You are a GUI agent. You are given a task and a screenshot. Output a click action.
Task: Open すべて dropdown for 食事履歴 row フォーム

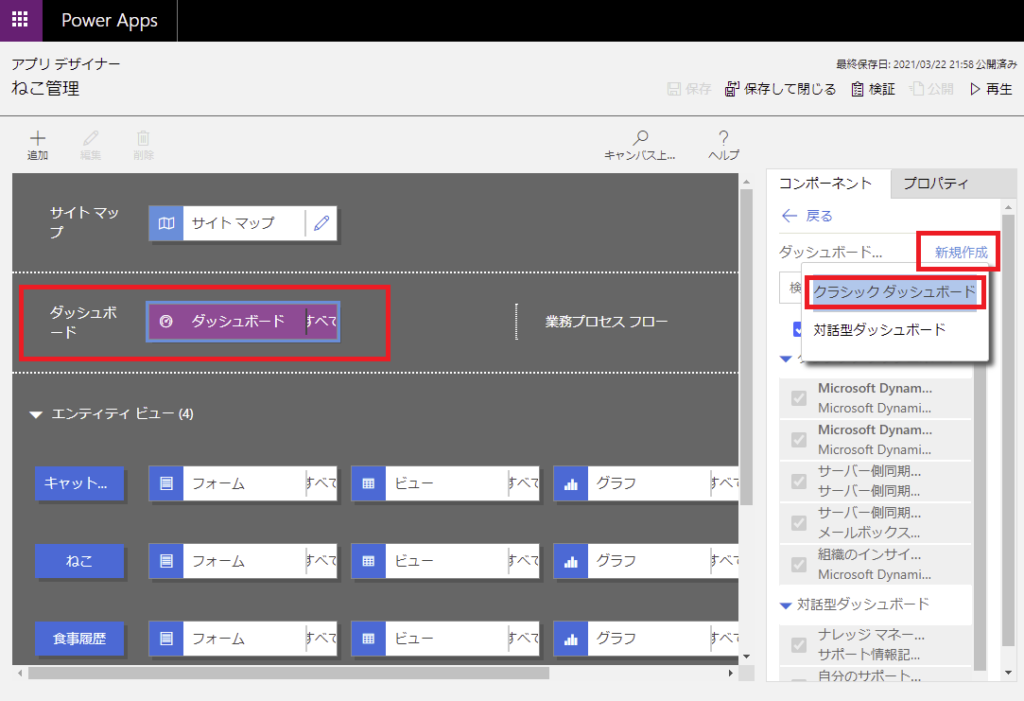point(321,638)
